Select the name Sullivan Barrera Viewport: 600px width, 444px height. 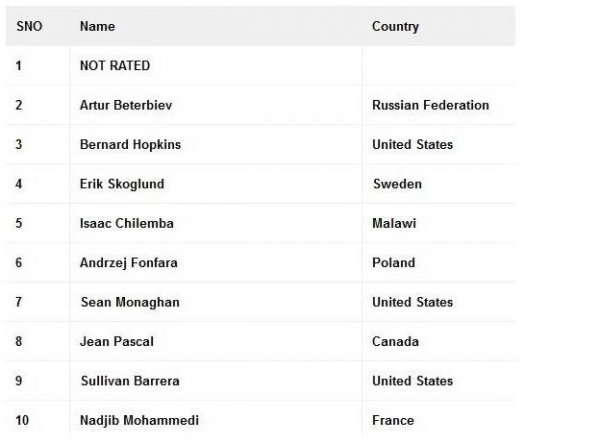(x=130, y=381)
